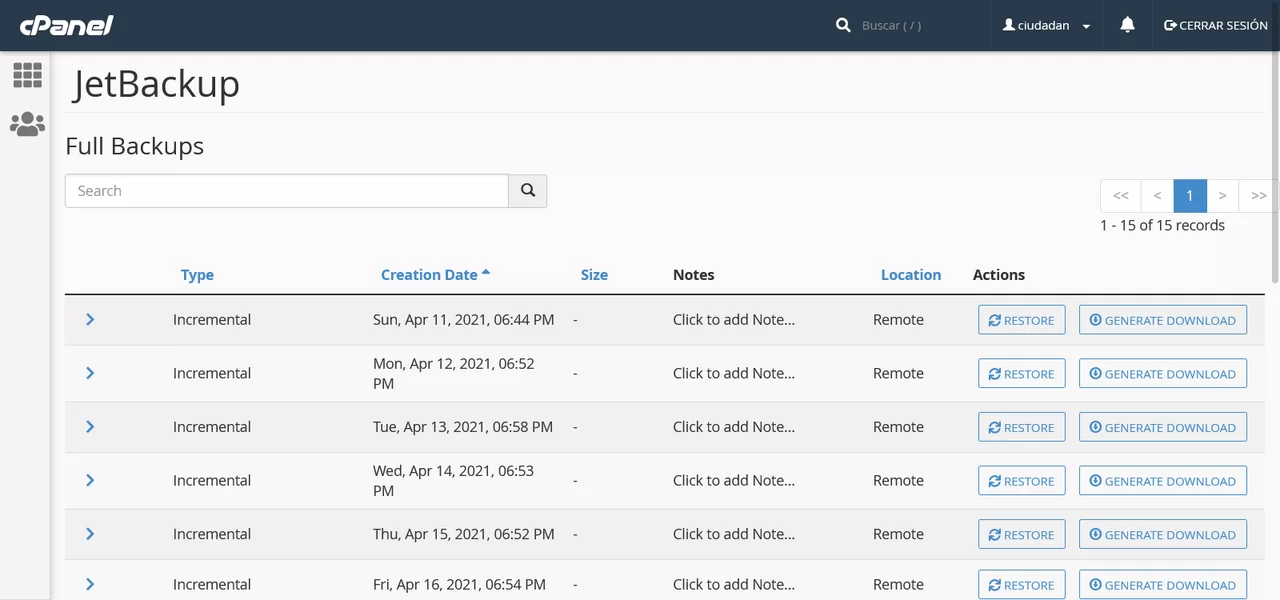Click the Full Backups search magnifier button
The width and height of the screenshot is (1280, 600).
pos(528,191)
